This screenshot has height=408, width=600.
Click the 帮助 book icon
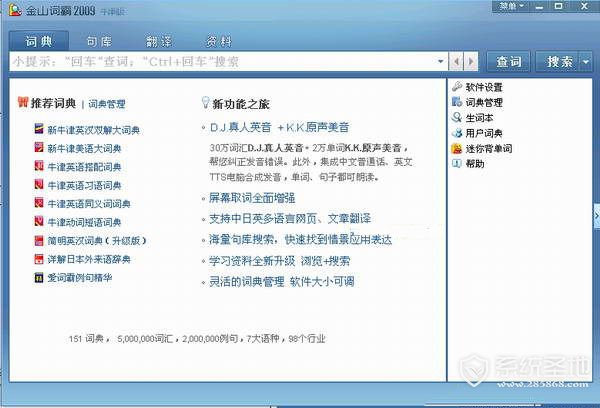(457, 163)
